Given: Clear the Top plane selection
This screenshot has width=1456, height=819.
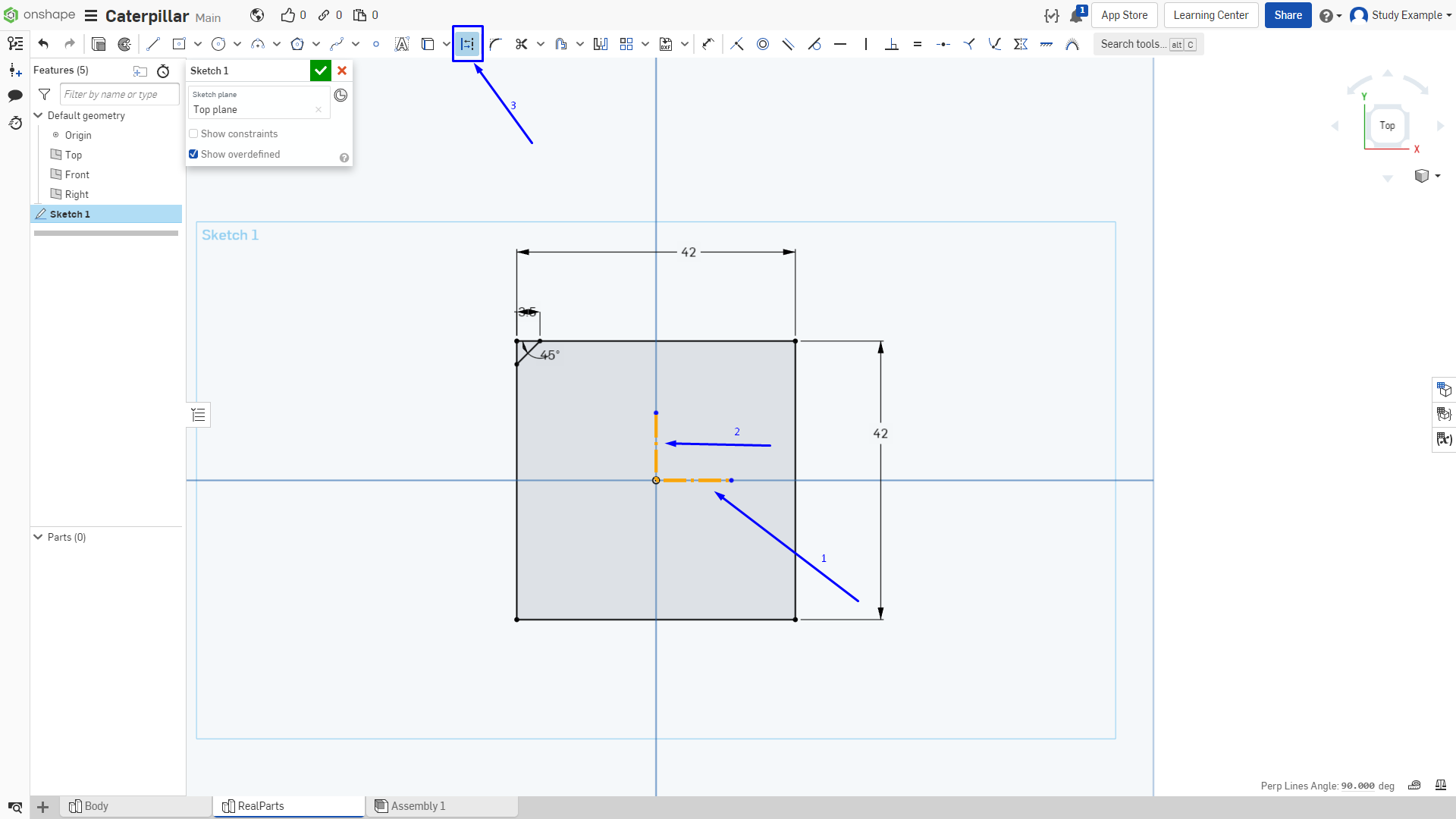Looking at the screenshot, I should coord(318,110).
